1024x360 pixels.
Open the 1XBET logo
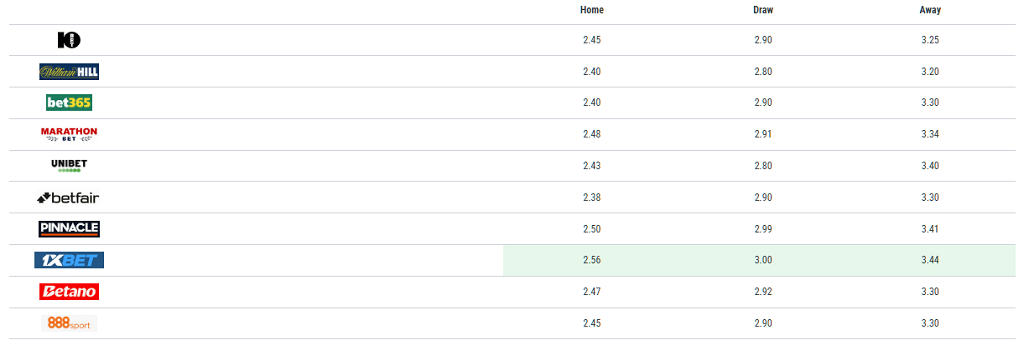tap(69, 260)
